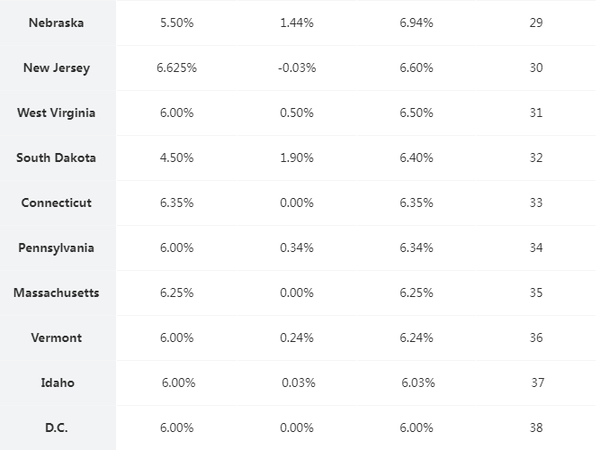600x450 pixels.
Task: Select rank 29 in Nebraska row
Action: (x=536, y=22)
